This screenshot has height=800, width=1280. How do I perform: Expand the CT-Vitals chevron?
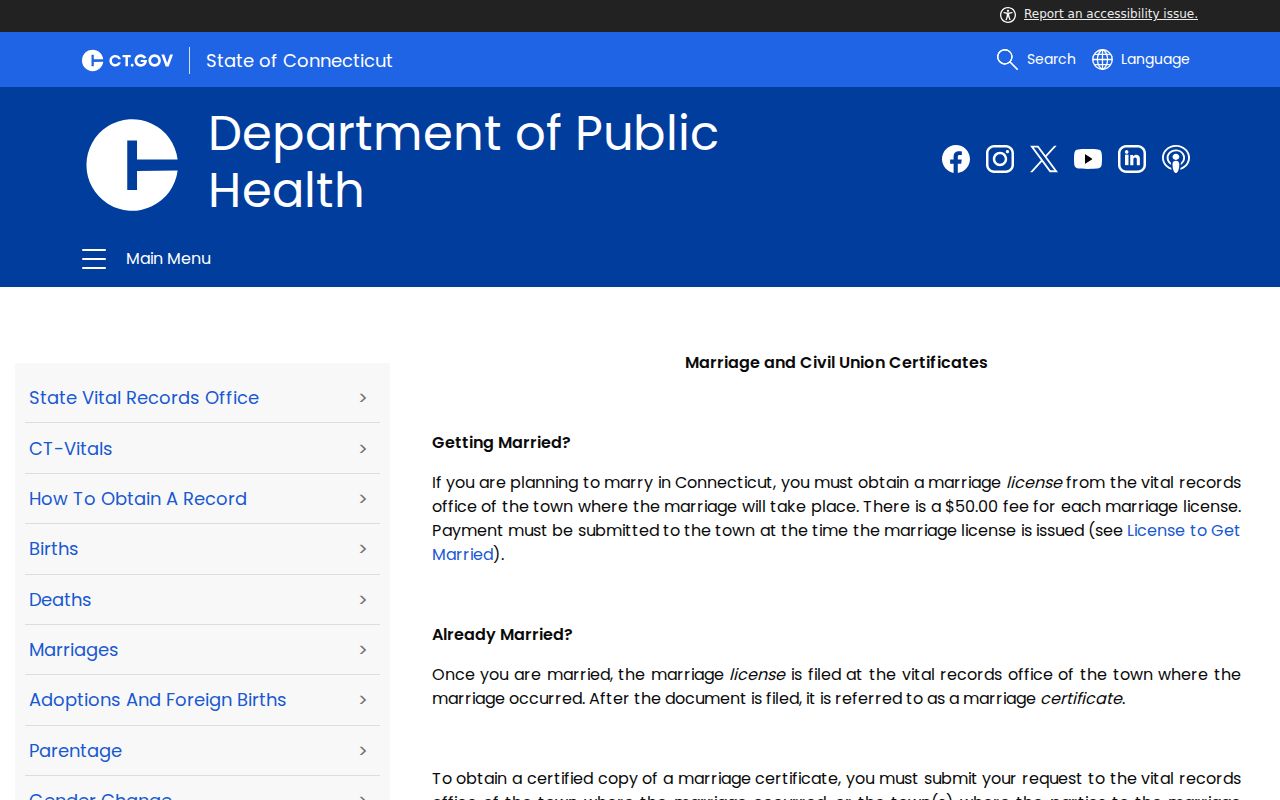(x=363, y=449)
